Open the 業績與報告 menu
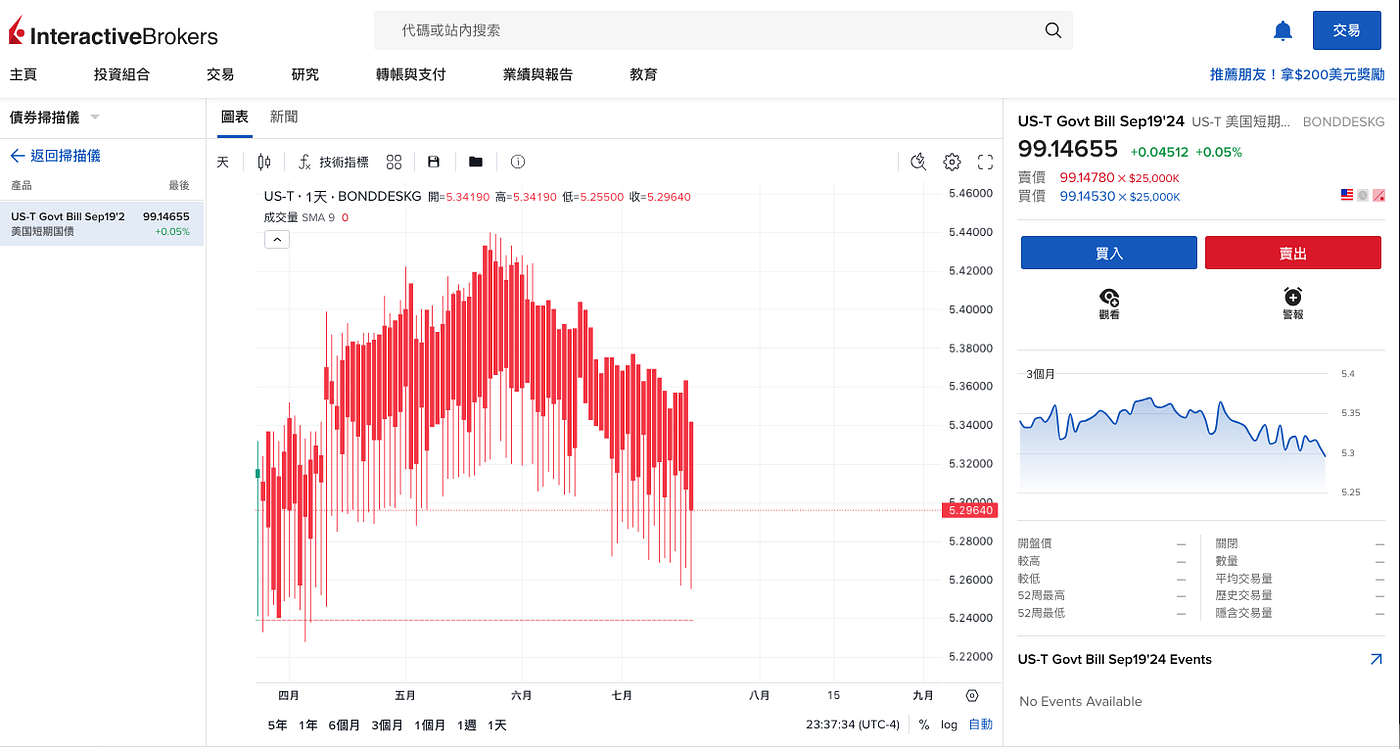The image size is (1400, 749). pyautogui.click(x=538, y=74)
